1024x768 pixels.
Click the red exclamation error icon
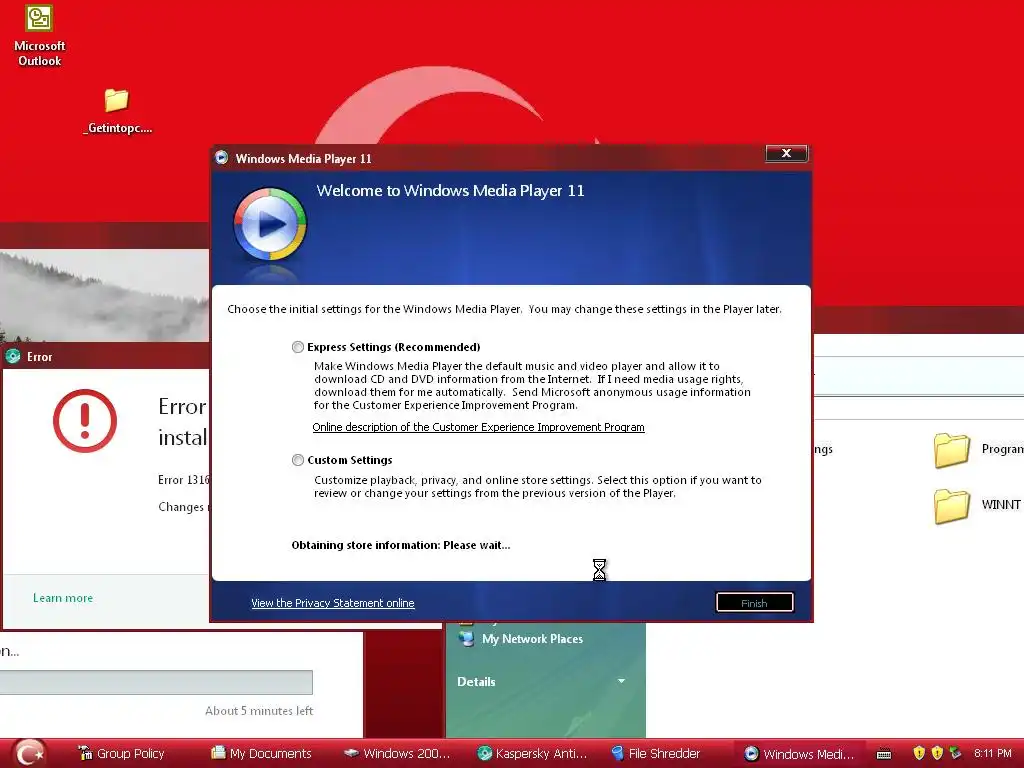point(85,421)
